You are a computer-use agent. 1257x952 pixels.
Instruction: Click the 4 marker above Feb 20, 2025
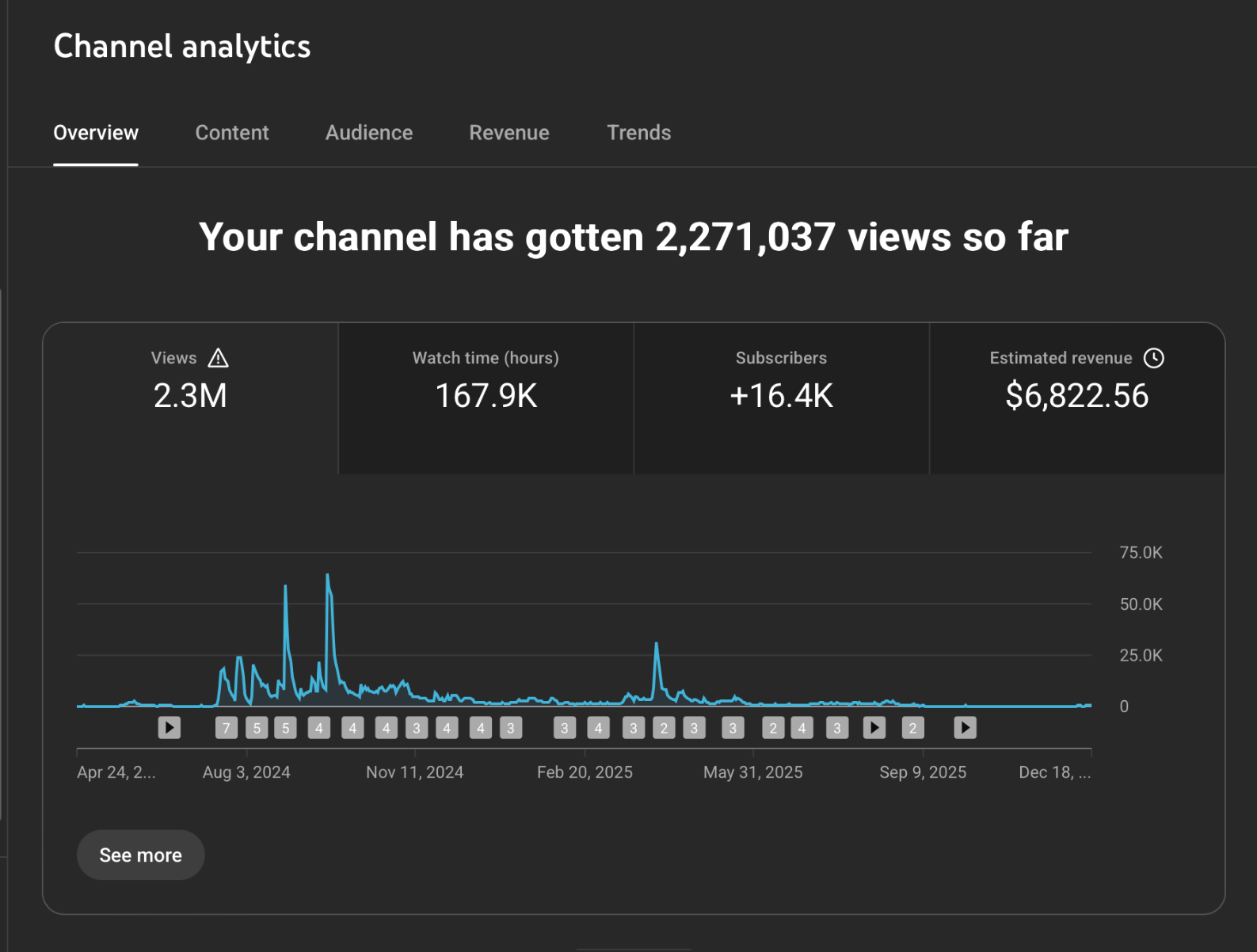598,728
